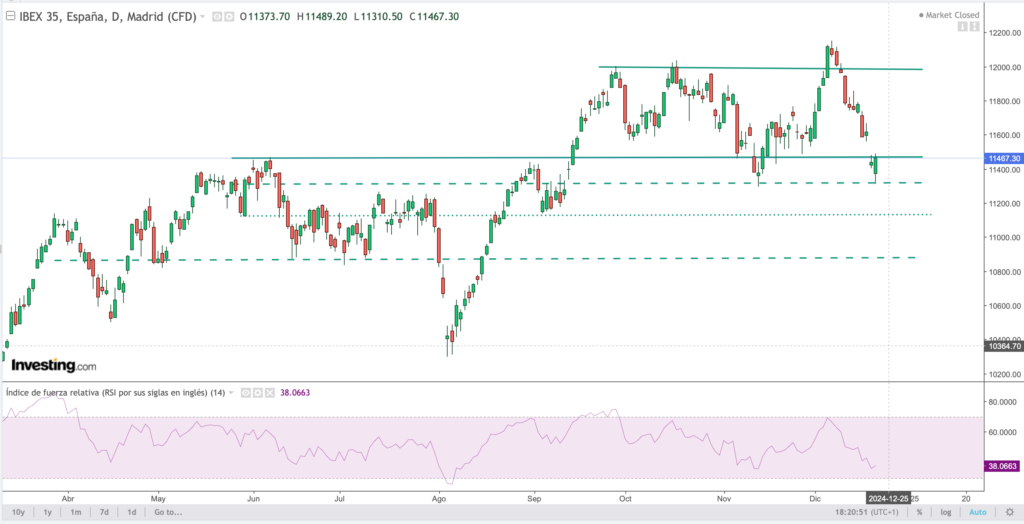Open the IBEX 35 symbol dropdown arrow
The height and width of the screenshot is (524, 1024).
[203, 17]
